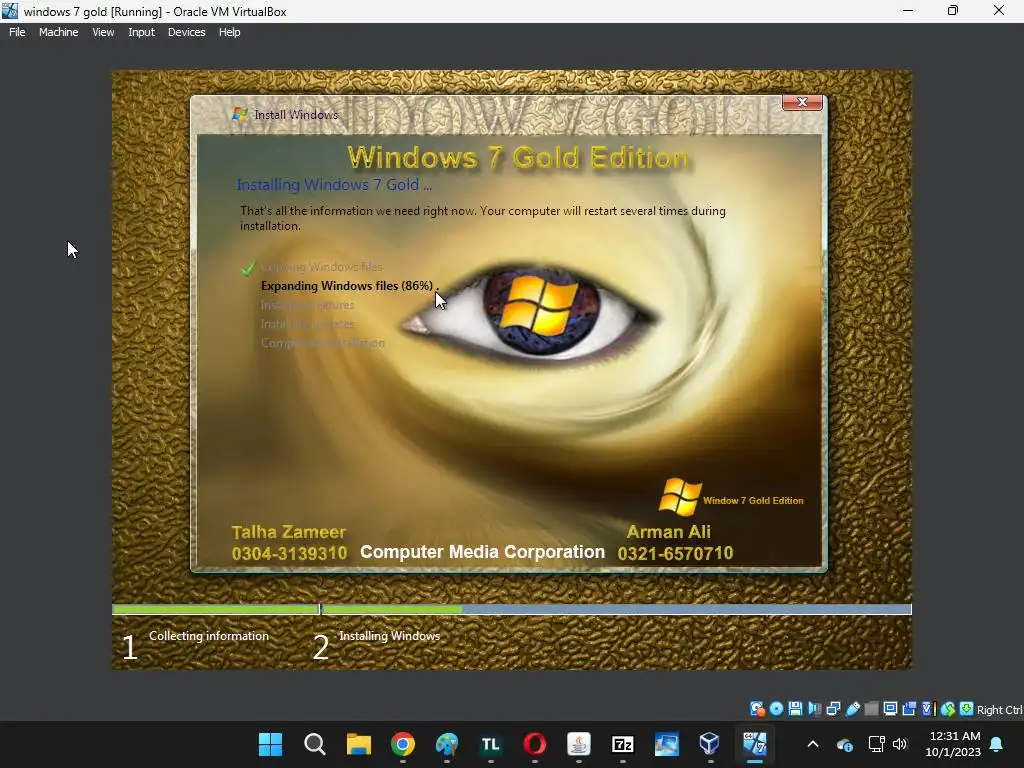
Task: Click the network adapter status icon
Action: point(833,709)
